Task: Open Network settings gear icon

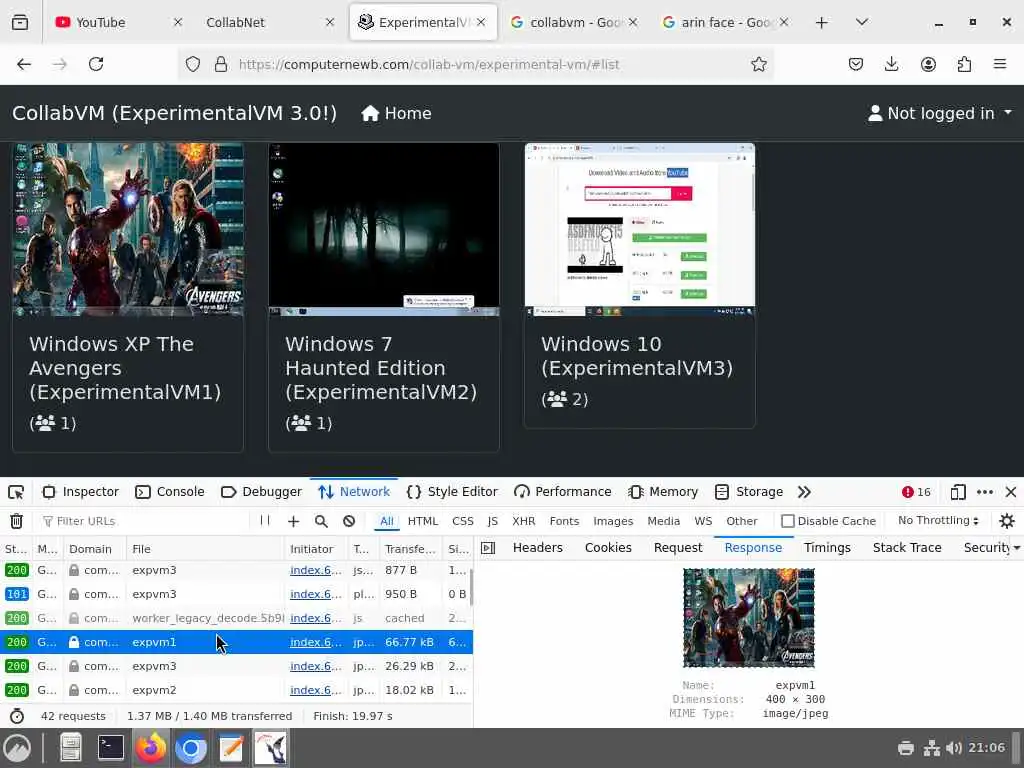Action: [1007, 520]
